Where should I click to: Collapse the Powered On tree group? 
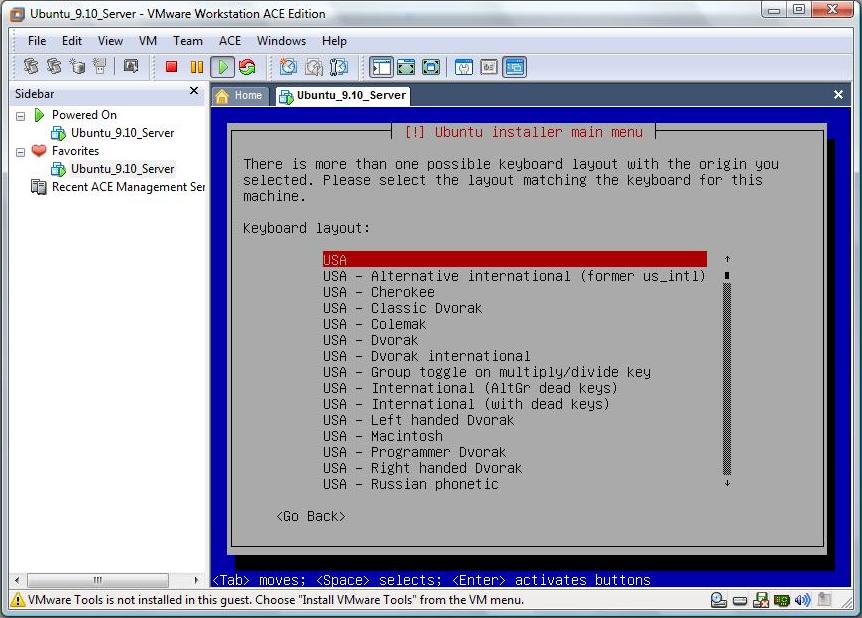click(20, 116)
